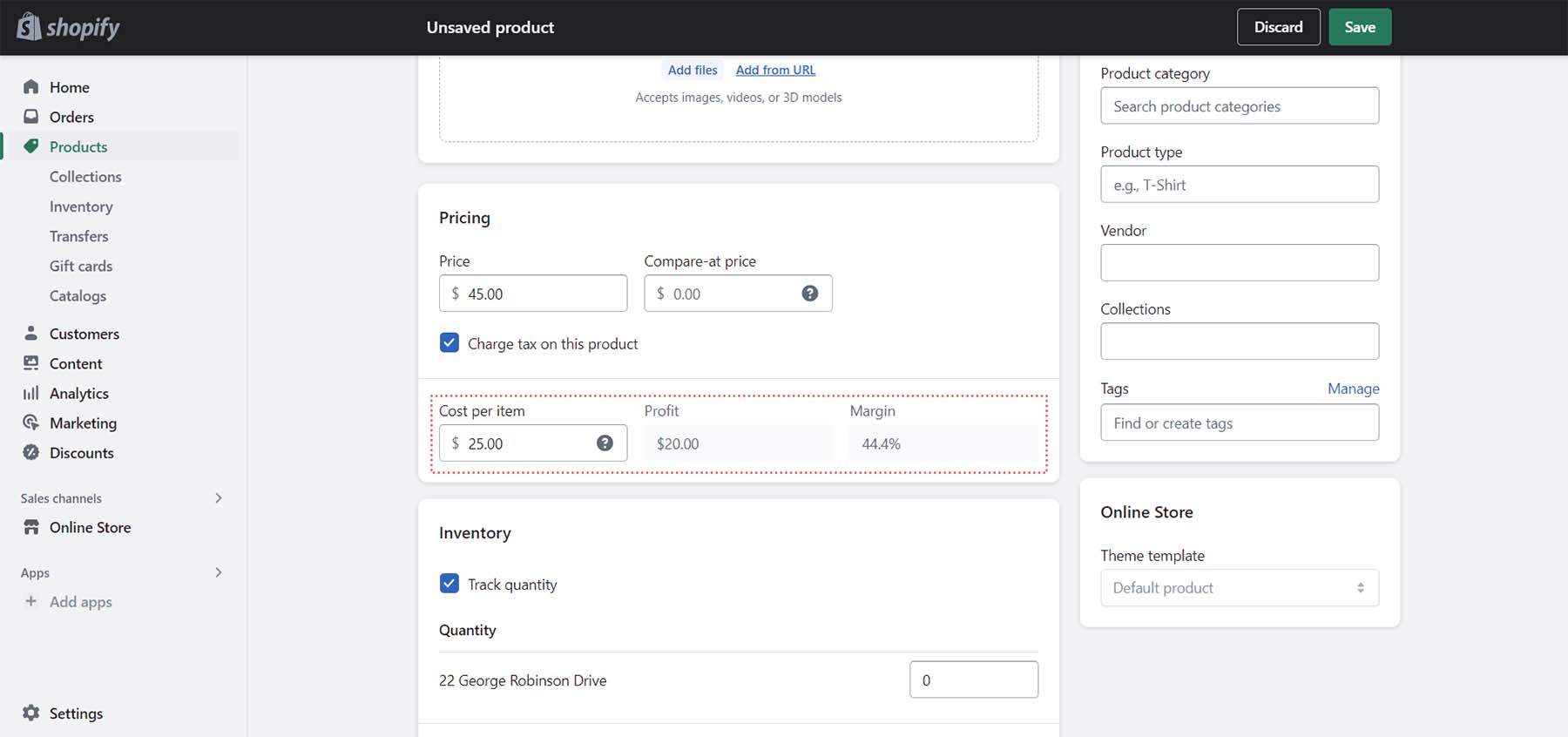Click the Home house icon in sidebar
This screenshot has width=1568, height=737.
pos(31,87)
